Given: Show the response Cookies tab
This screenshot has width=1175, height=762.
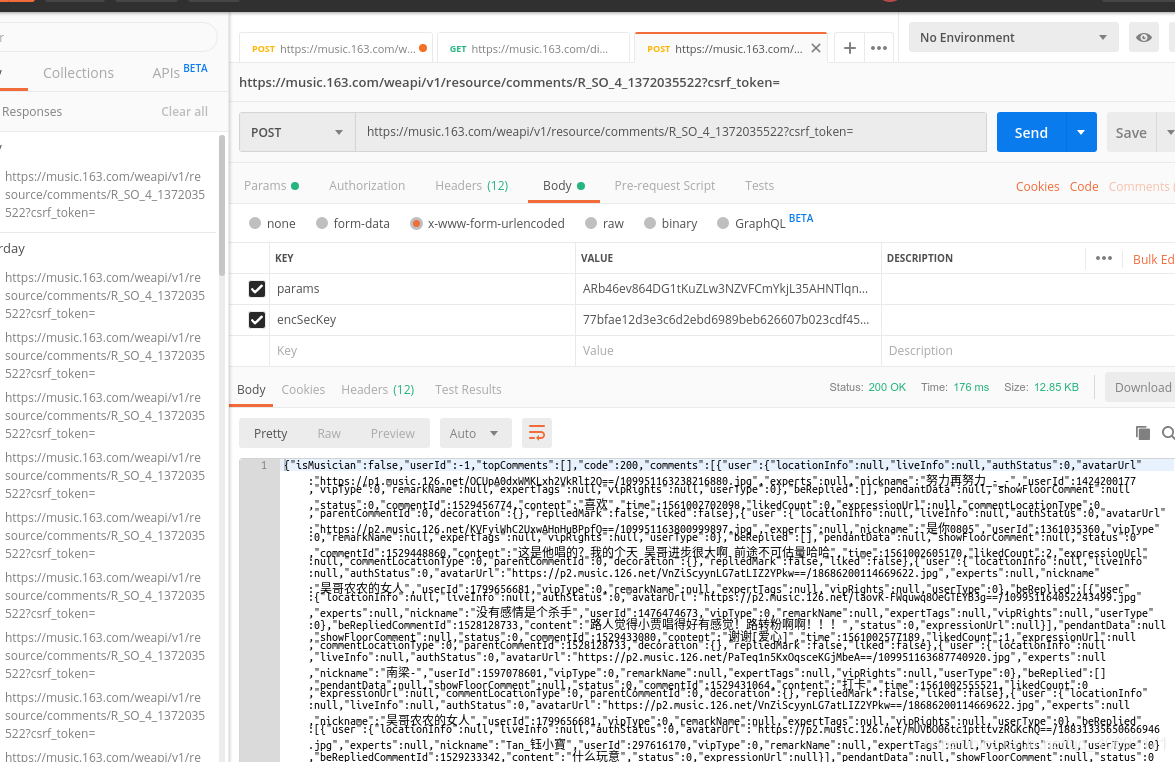Looking at the screenshot, I should tap(303, 390).
